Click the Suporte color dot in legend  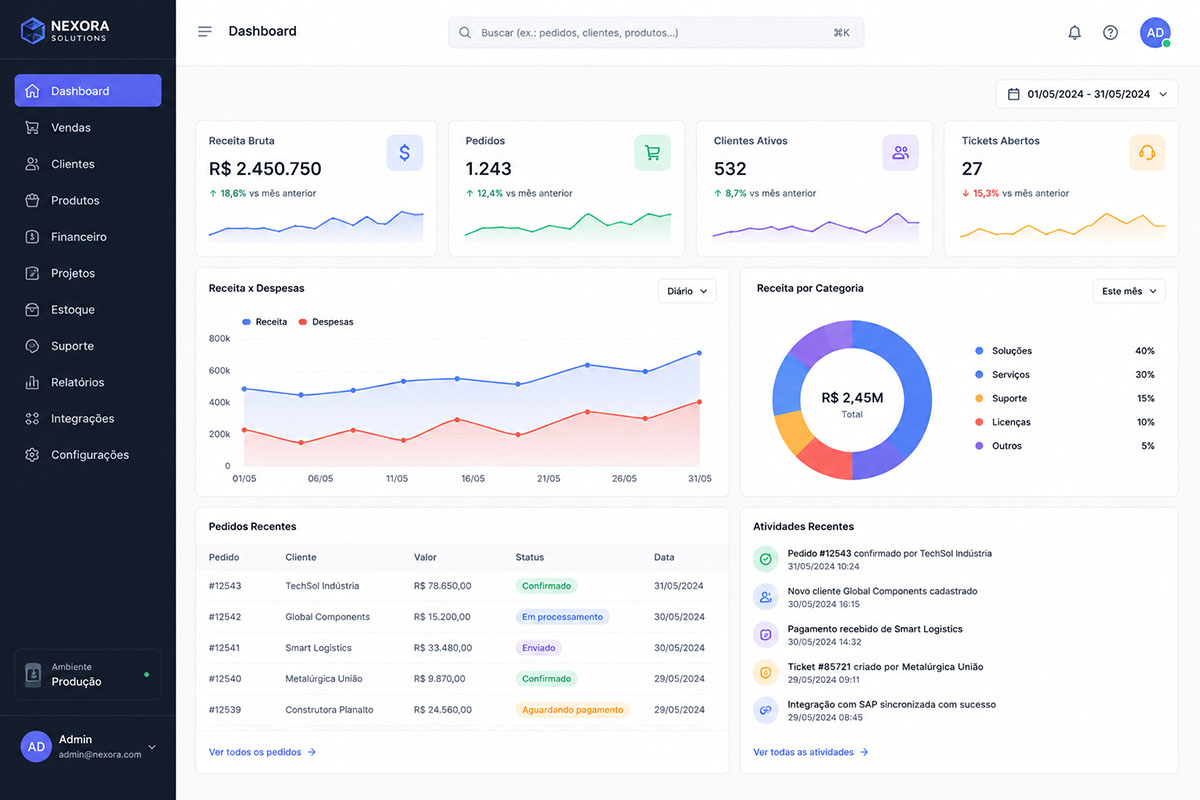[979, 398]
